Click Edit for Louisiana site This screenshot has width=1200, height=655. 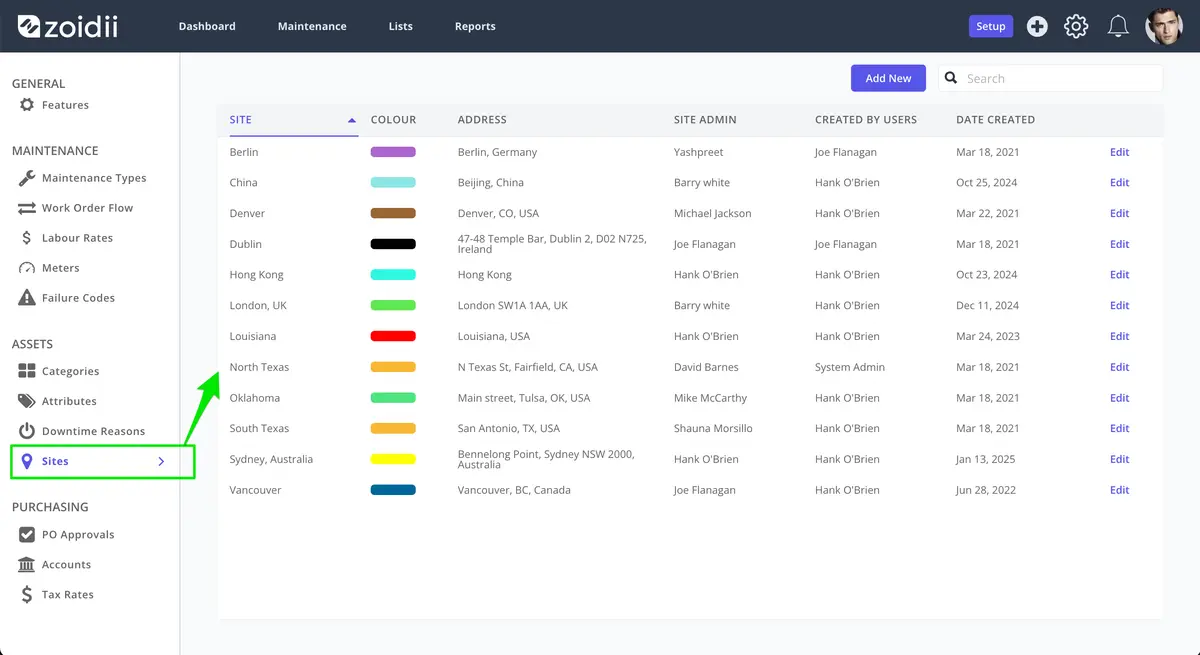(1119, 336)
